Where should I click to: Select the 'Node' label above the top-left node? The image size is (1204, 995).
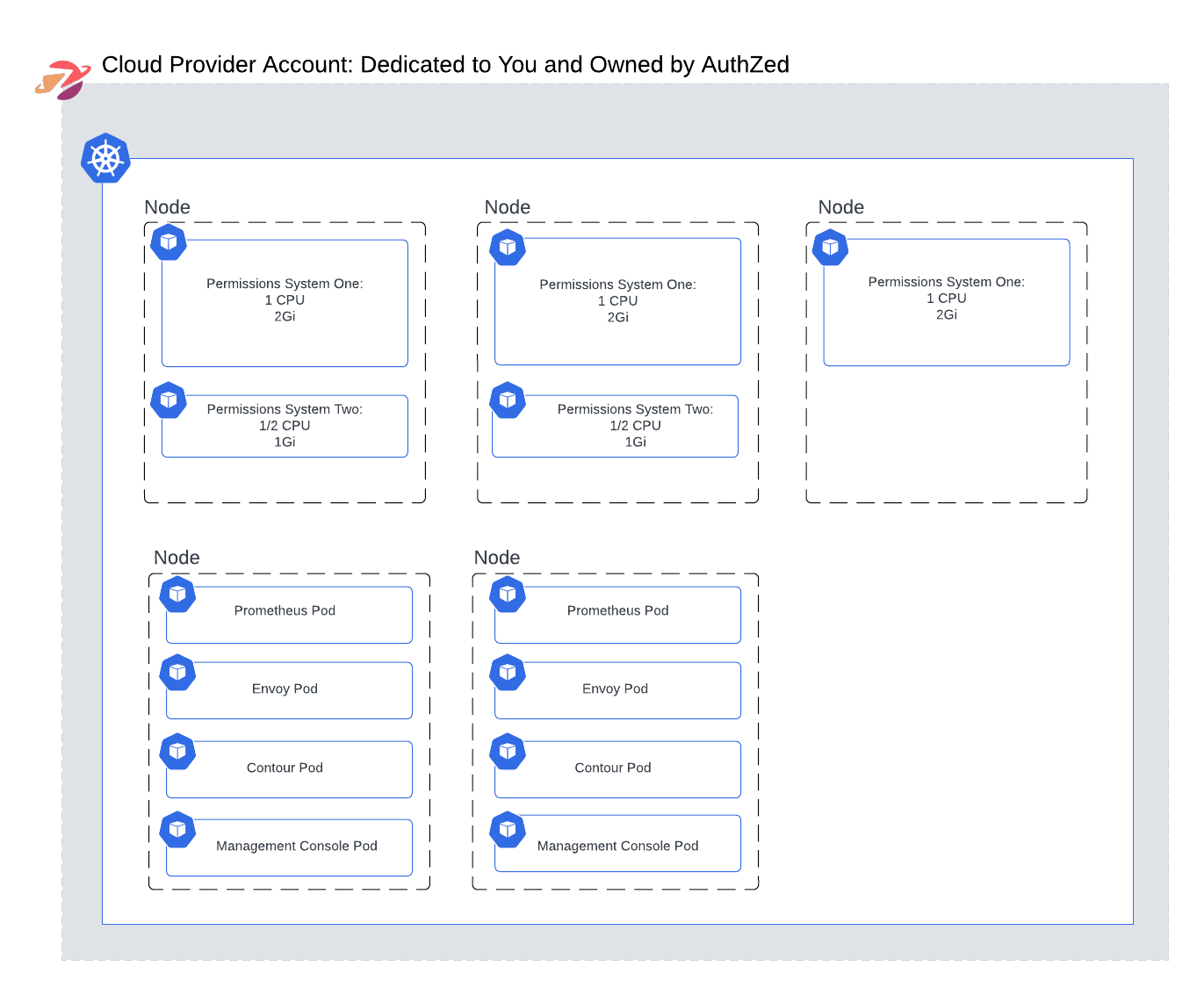(x=168, y=207)
